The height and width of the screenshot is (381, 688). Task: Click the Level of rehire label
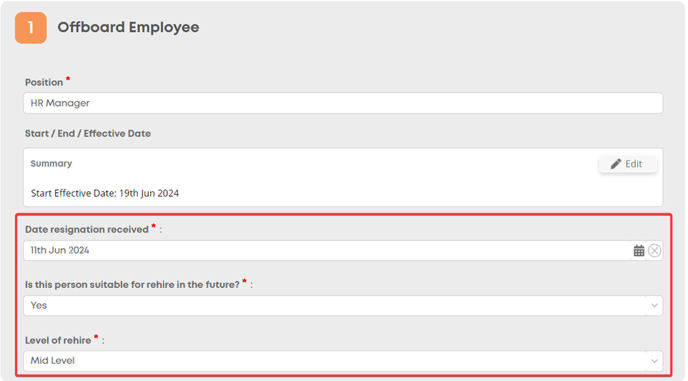click(58, 340)
